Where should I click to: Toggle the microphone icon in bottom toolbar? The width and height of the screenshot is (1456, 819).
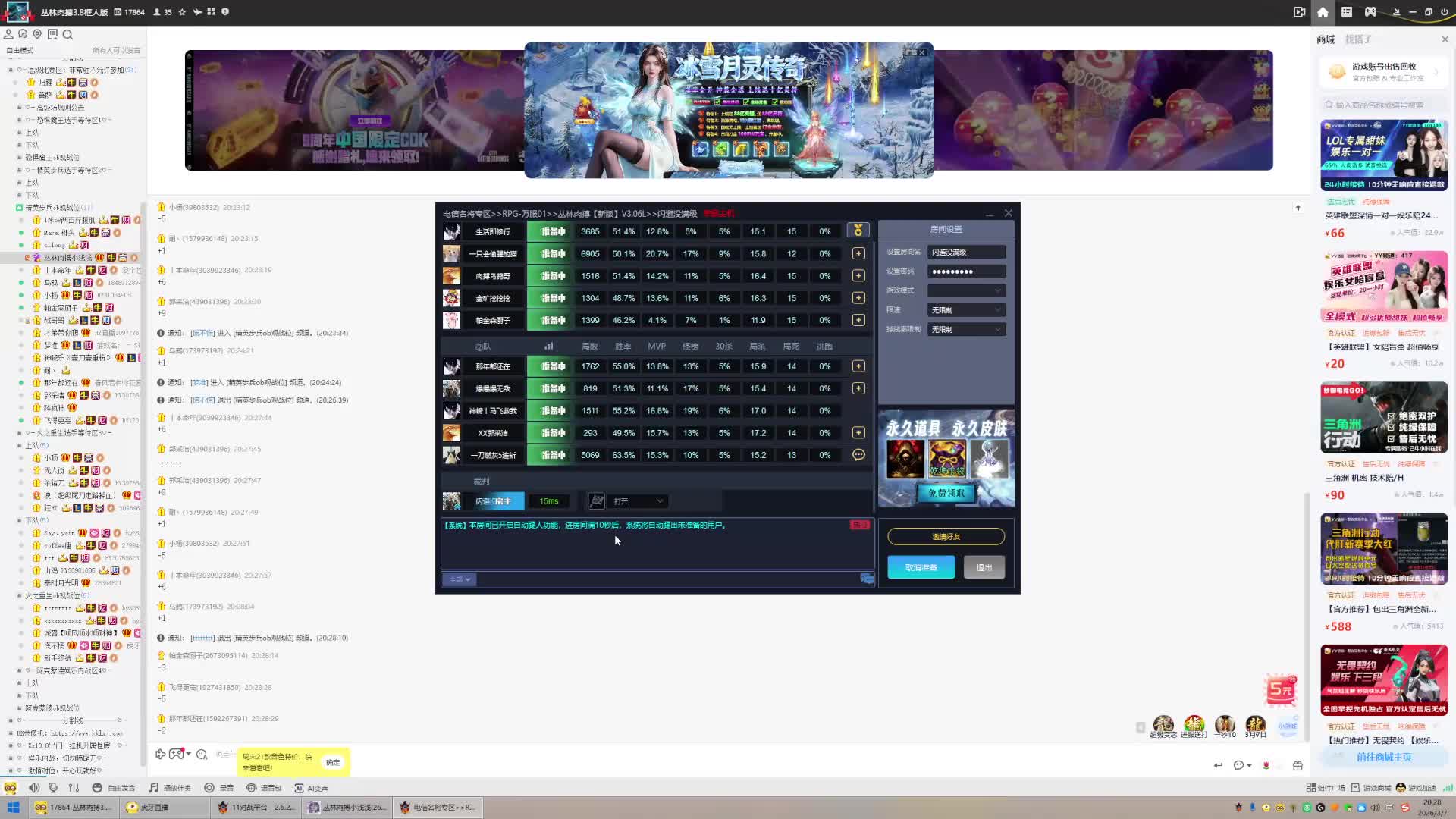point(53,788)
